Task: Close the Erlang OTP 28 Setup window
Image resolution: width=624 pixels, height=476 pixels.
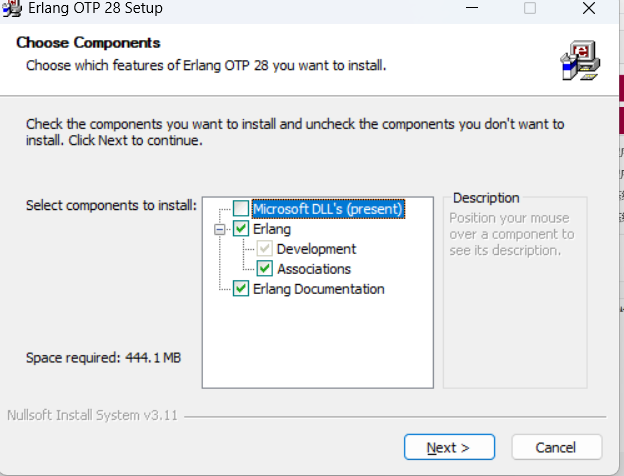Action: point(589,8)
